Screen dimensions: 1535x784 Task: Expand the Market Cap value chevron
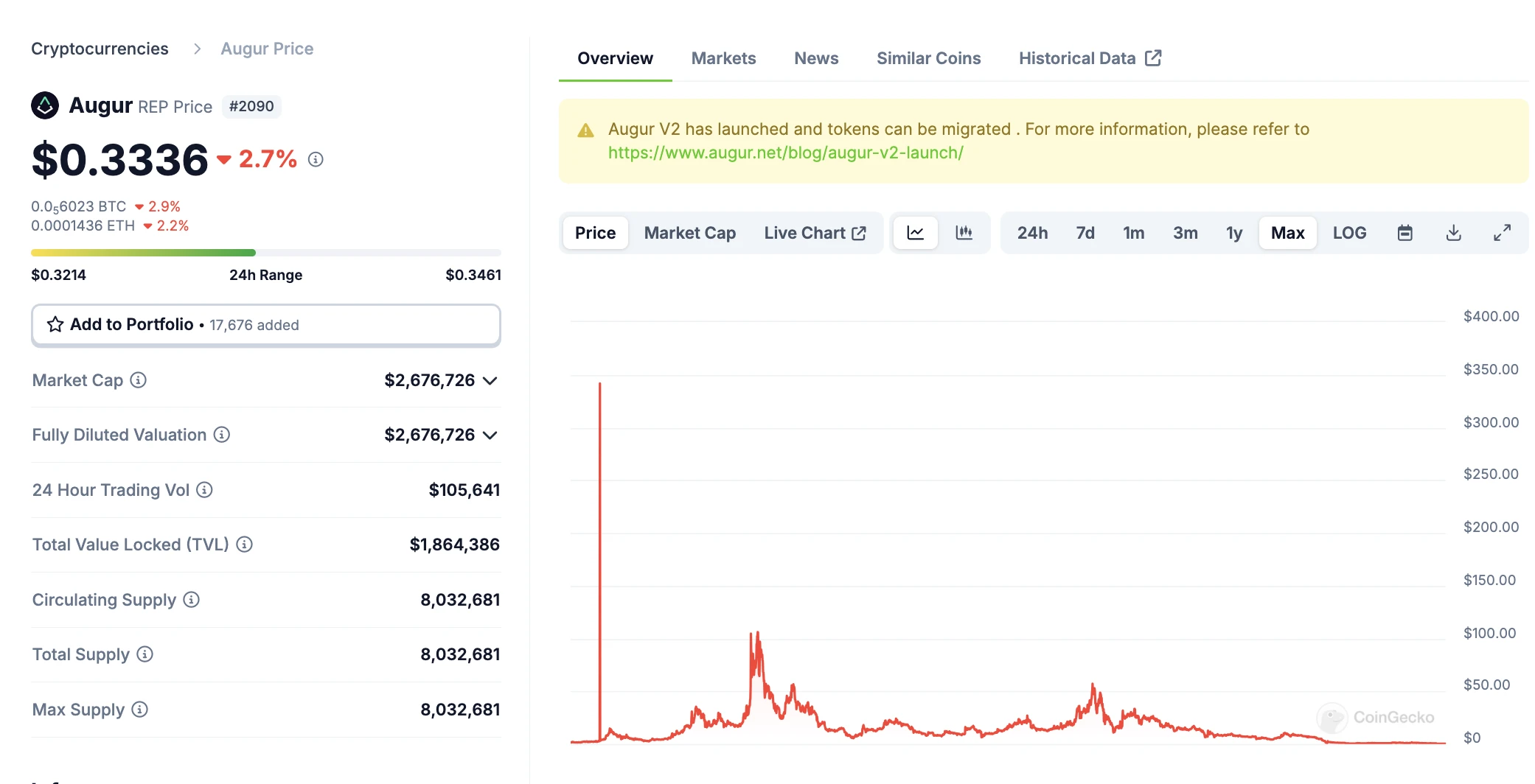(x=490, y=381)
